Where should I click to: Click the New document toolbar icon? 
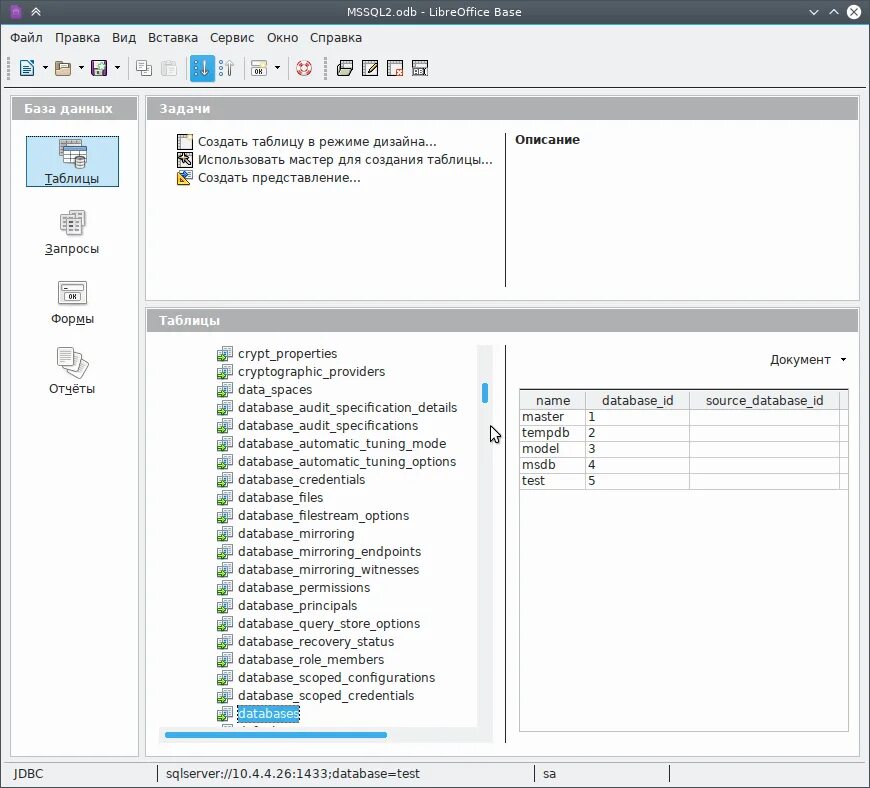click(x=27, y=68)
